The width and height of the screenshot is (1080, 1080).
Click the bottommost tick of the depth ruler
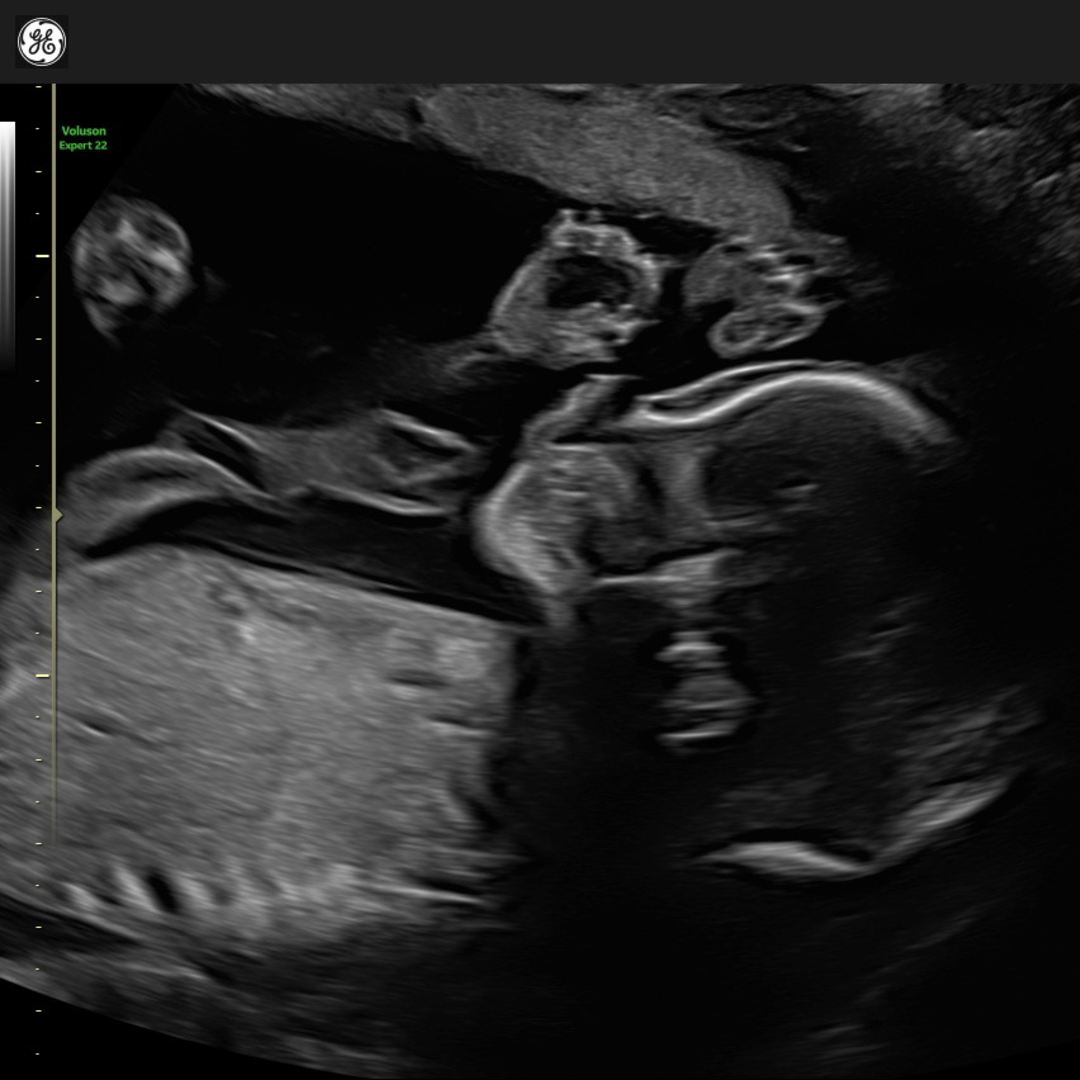39,1052
